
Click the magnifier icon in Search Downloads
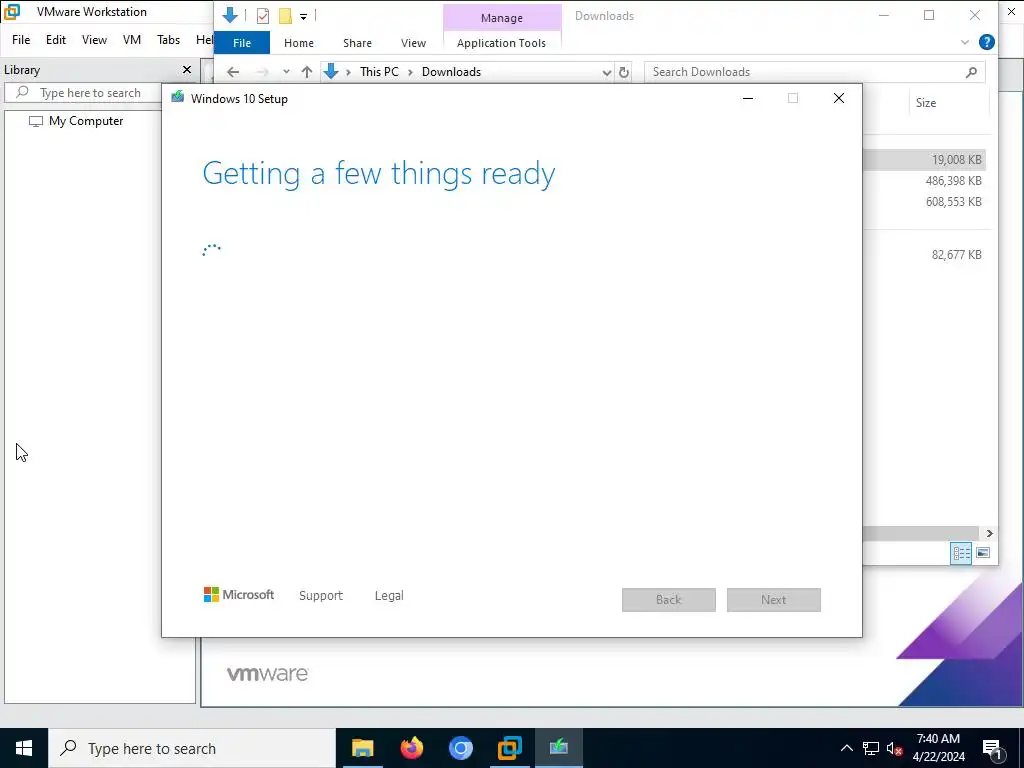tap(971, 72)
